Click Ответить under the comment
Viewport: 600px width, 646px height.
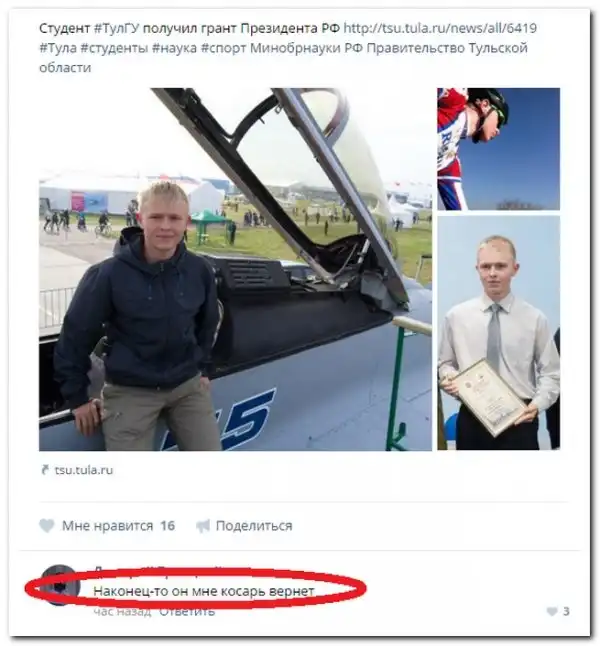(x=187, y=611)
